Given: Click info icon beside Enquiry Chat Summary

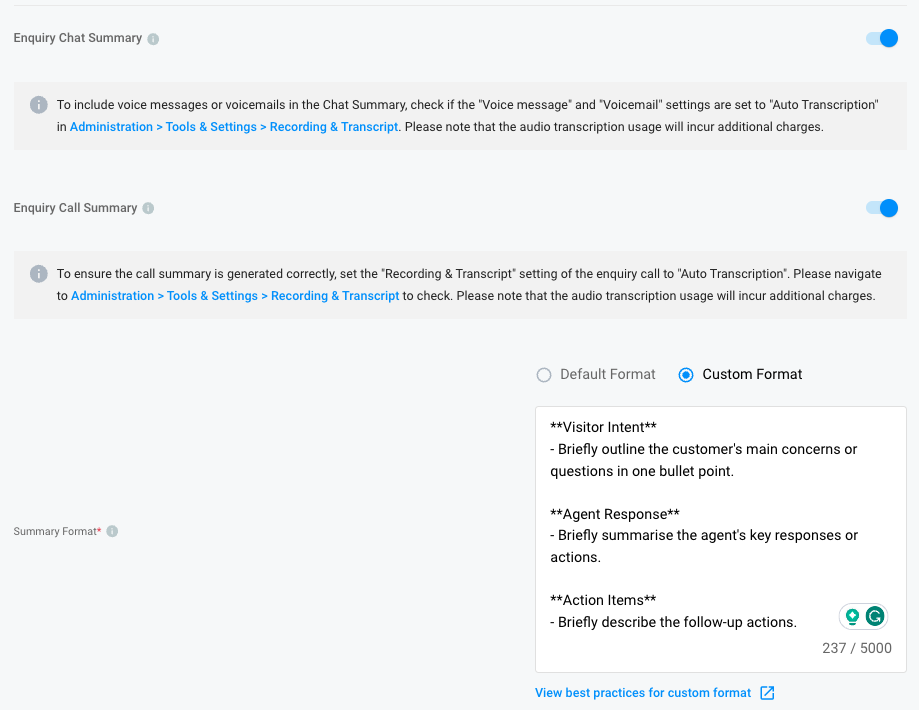Looking at the screenshot, I should [x=153, y=39].
